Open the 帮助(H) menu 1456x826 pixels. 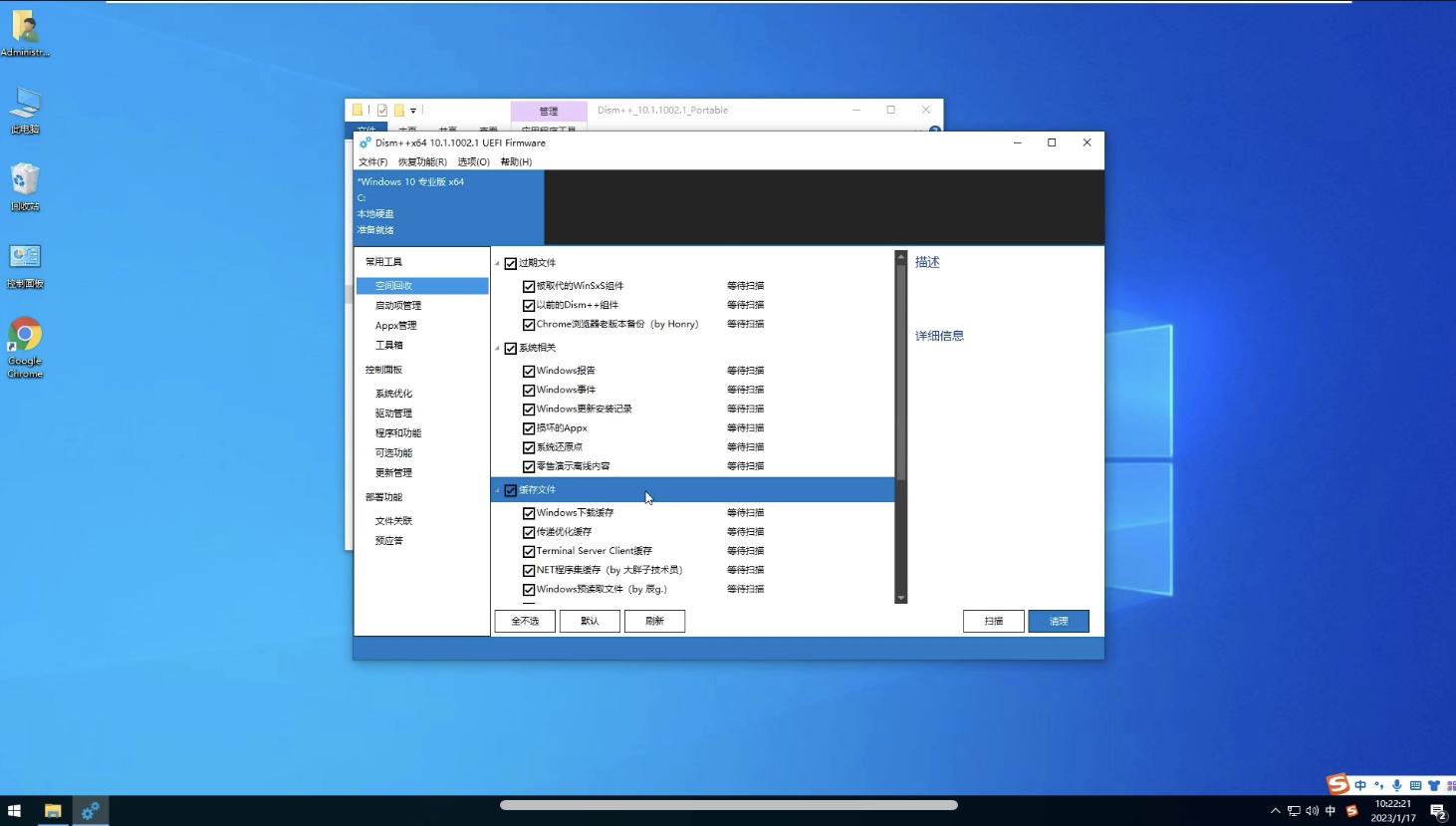516,161
